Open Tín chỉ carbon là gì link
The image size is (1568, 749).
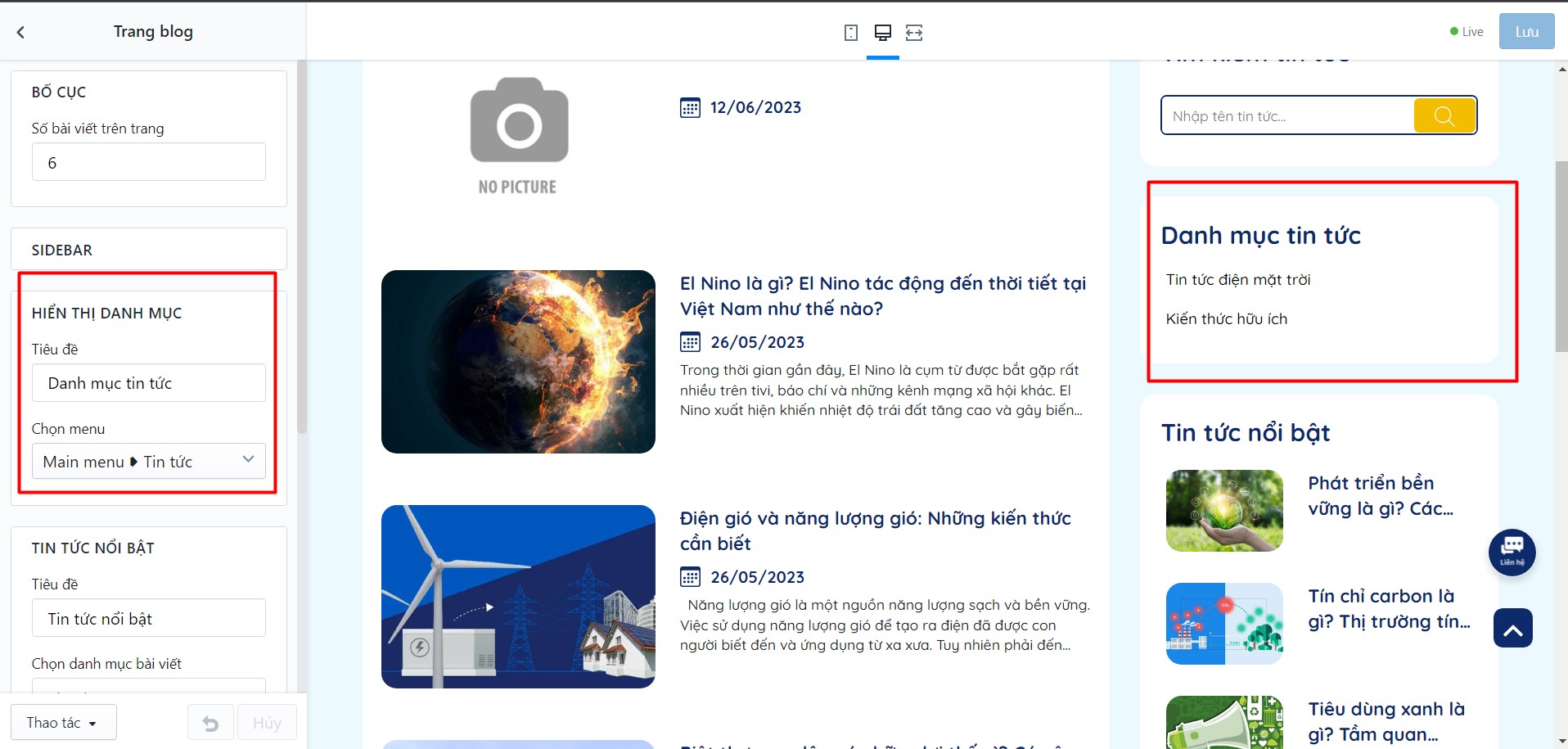point(1389,608)
